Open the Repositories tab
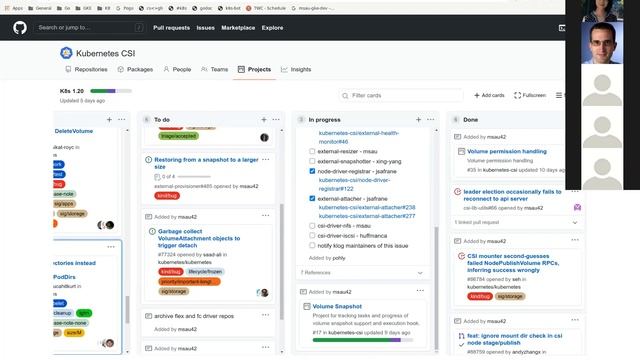640x360 pixels. tap(86, 69)
